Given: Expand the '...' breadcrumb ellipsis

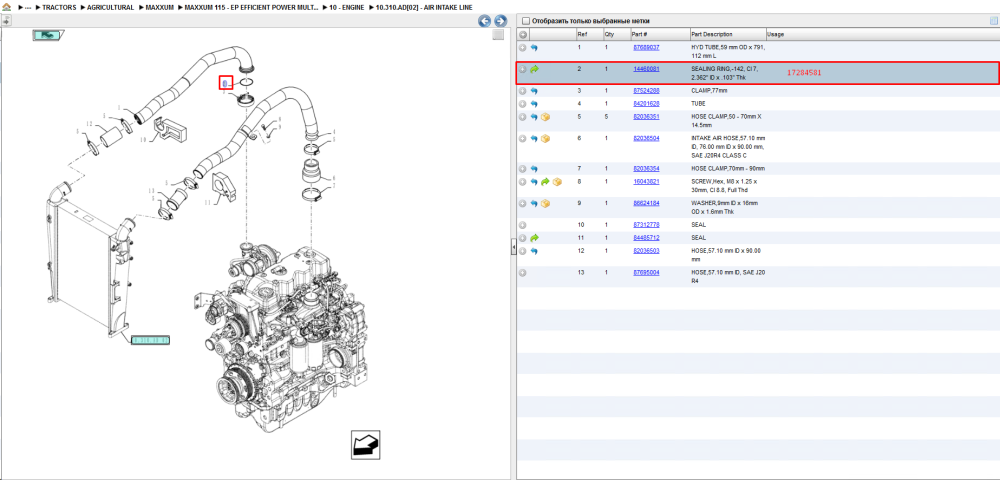Looking at the screenshot, I should 27,7.
